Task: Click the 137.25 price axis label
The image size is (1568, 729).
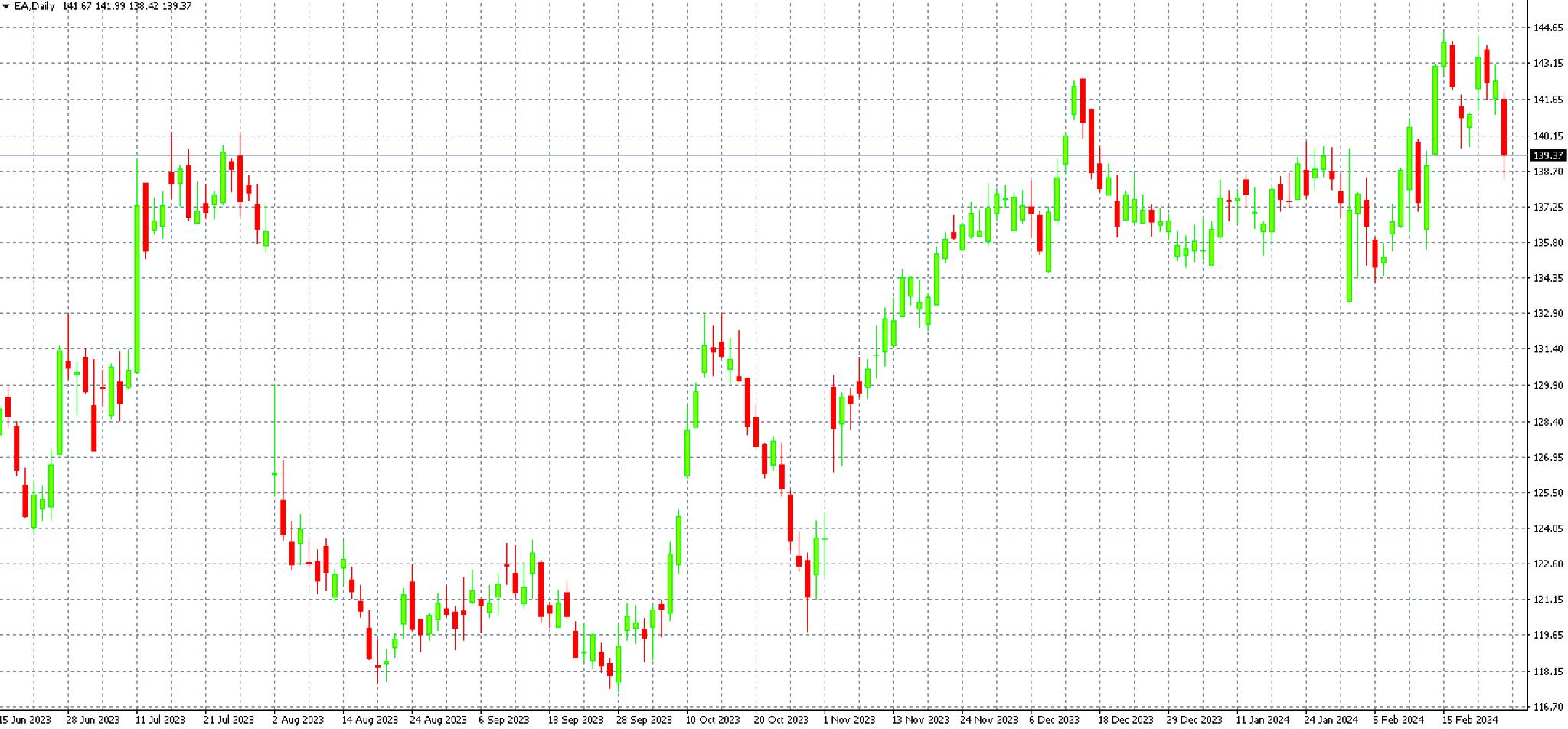Action: tap(1548, 207)
